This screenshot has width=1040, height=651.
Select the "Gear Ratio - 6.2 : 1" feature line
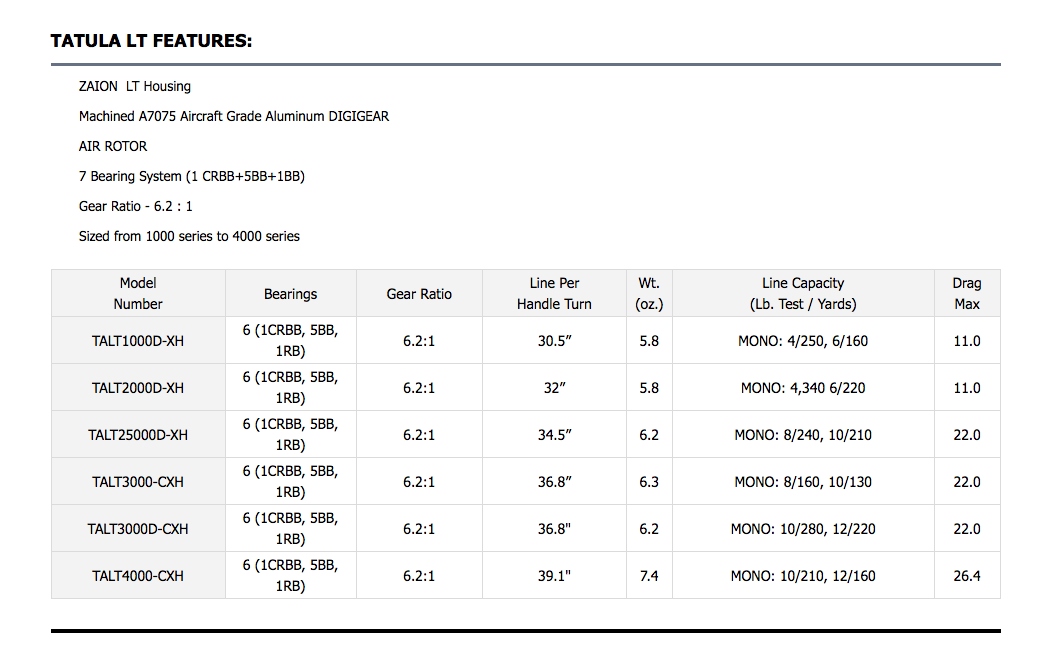[x=135, y=206]
